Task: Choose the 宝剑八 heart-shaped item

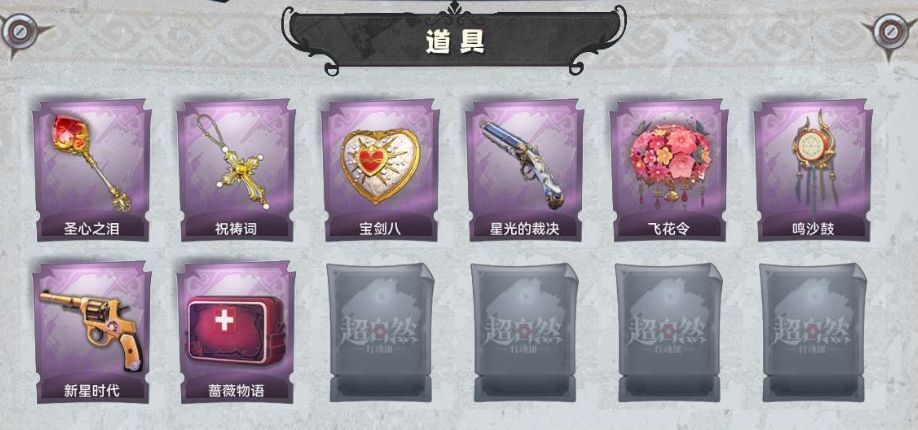Action: pyautogui.click(x=380, y=170)
